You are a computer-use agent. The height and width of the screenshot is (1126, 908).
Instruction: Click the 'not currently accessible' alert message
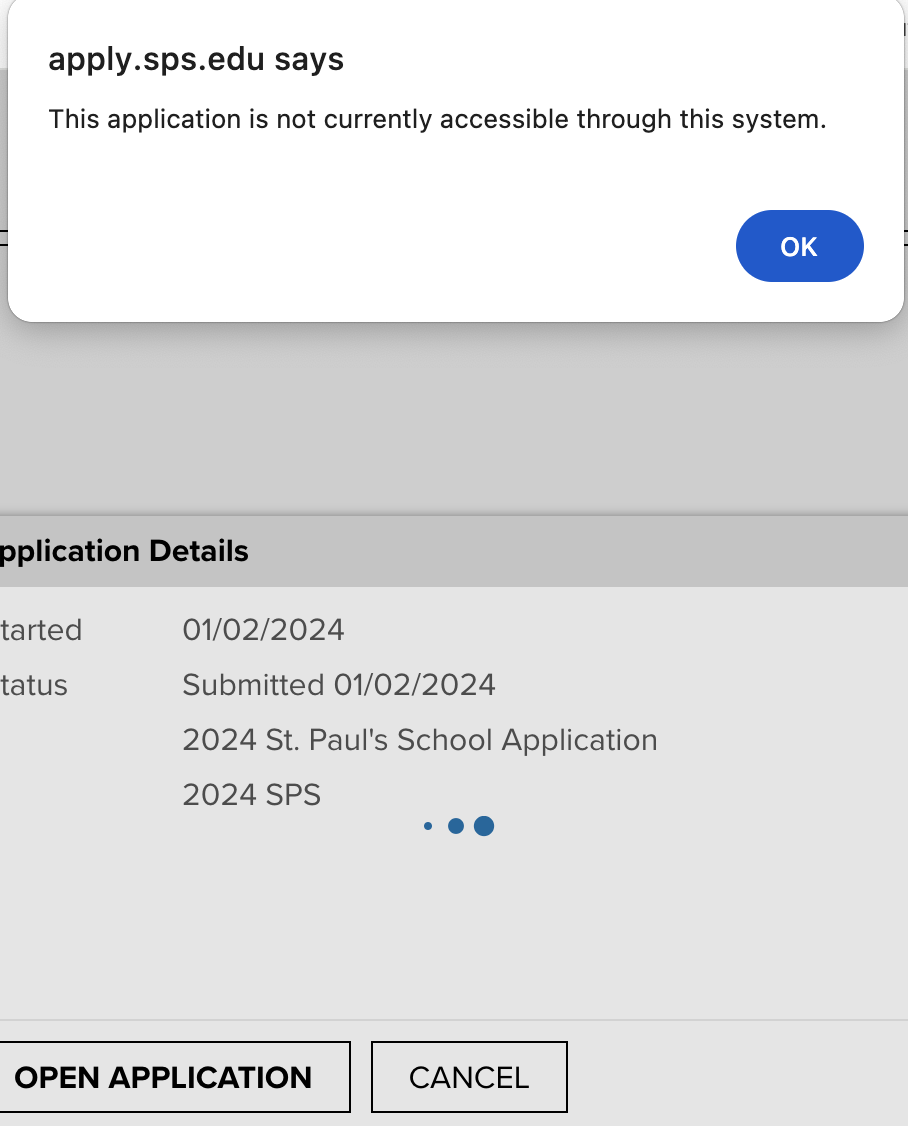[438, 120]
